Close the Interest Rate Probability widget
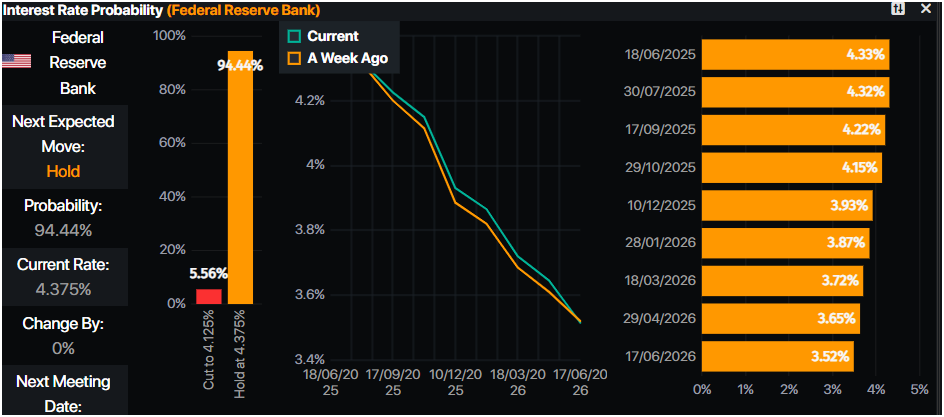Screen dimensions: 944x417 click(926, 9)
